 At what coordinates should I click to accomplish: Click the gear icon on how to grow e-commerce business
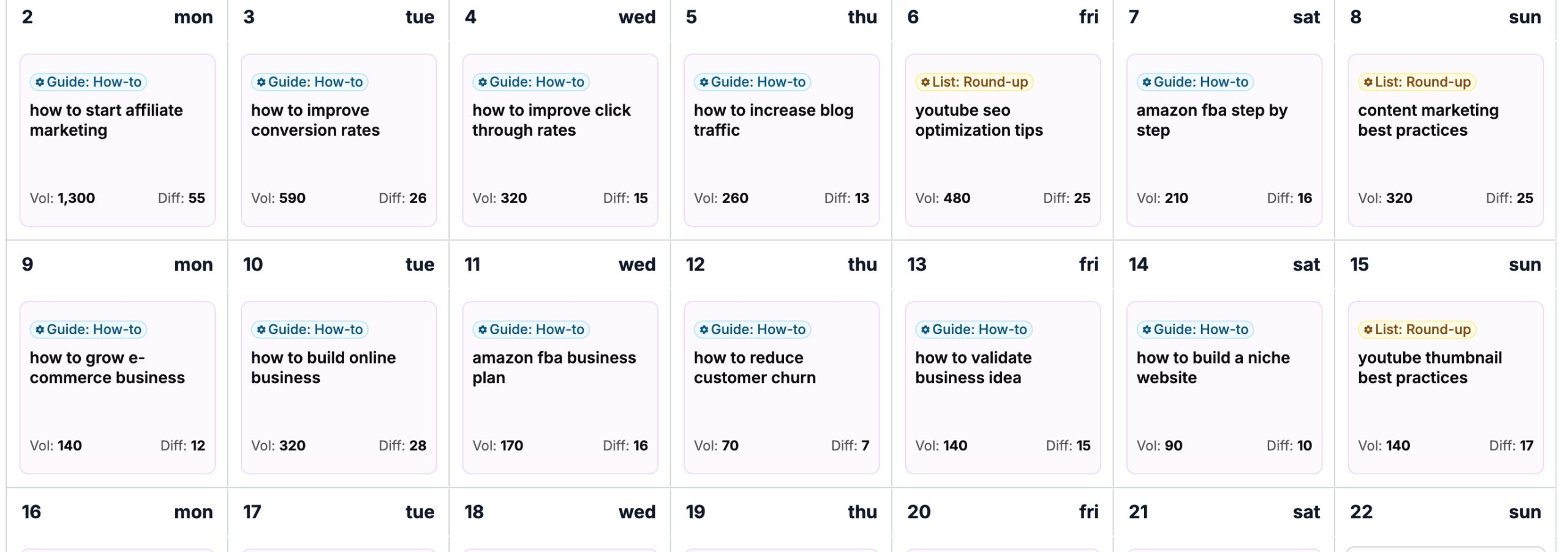coord(40,329)
